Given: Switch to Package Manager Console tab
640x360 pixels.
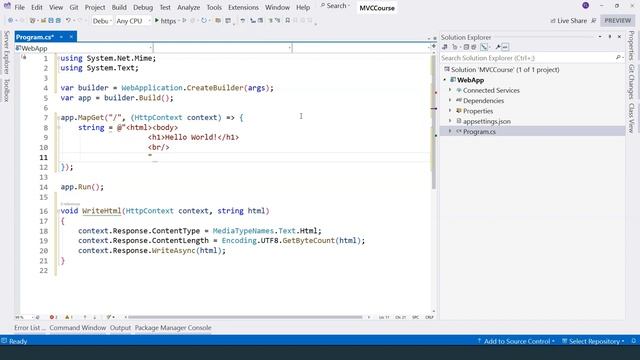Looking at the screenshot, I should pyautogui.click(x=173, y=327).
